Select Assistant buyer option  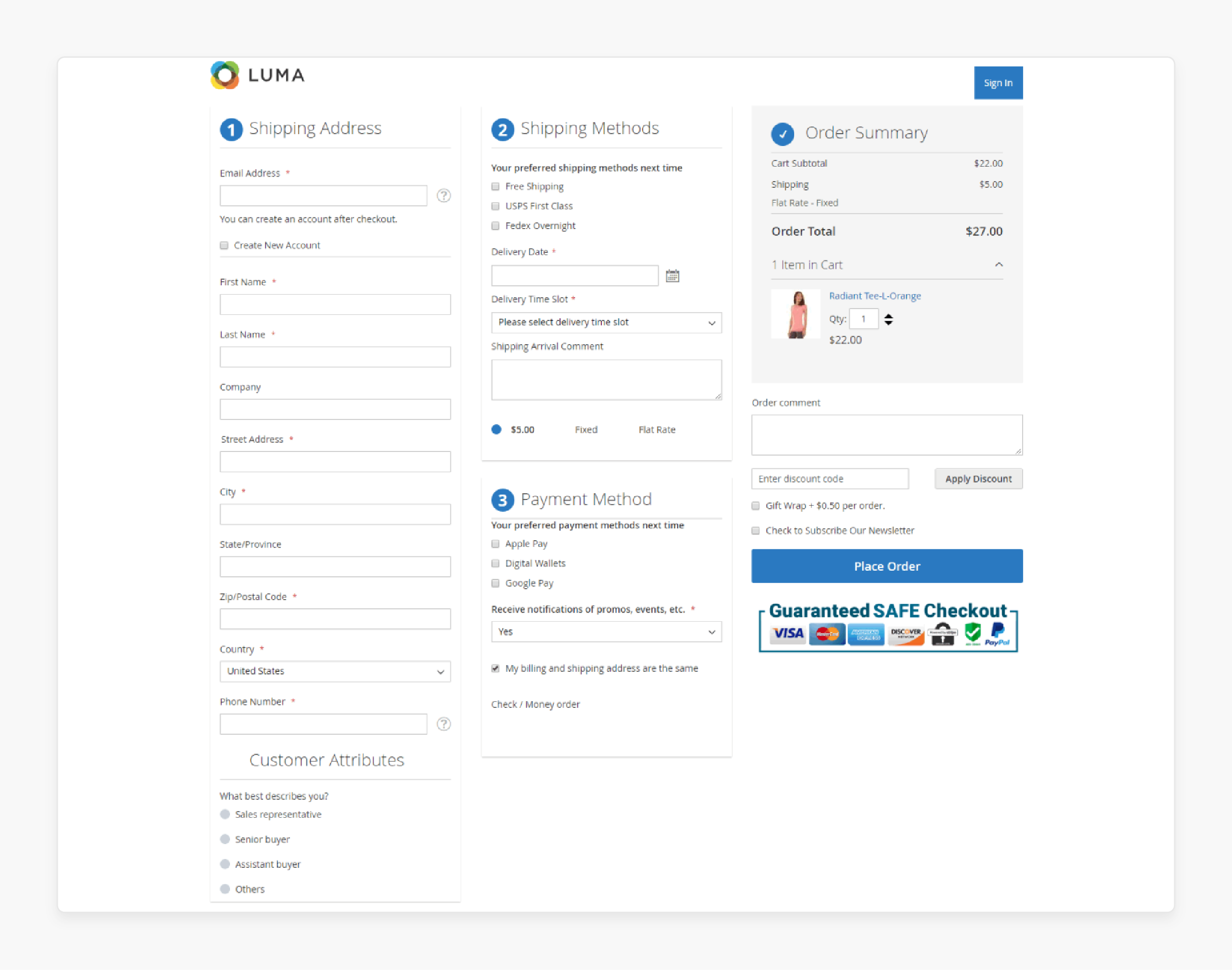point(225,864)
